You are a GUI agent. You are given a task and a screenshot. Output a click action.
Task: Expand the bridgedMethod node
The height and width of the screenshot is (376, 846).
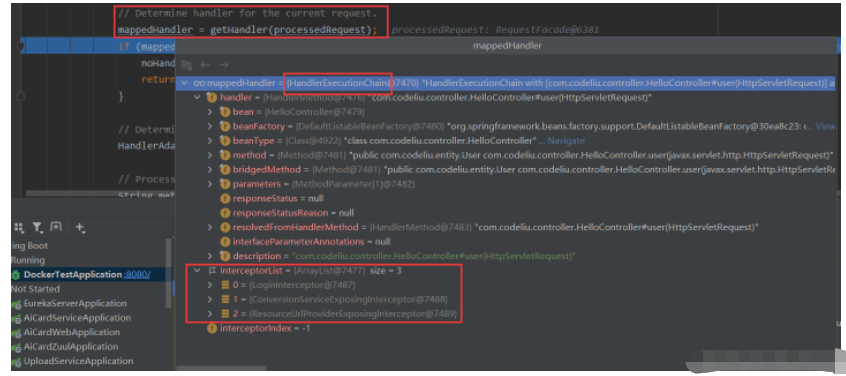click(210, 169)
